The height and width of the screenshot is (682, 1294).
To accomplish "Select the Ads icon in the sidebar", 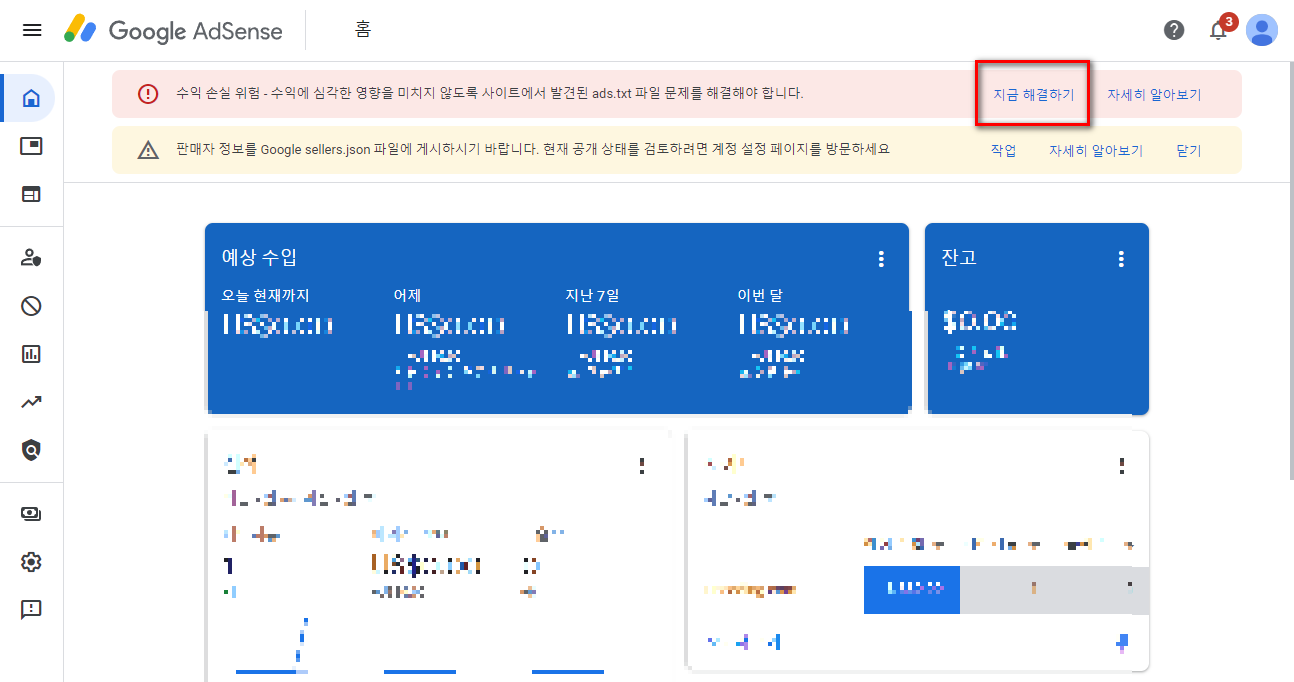I will tap(30, 145).
